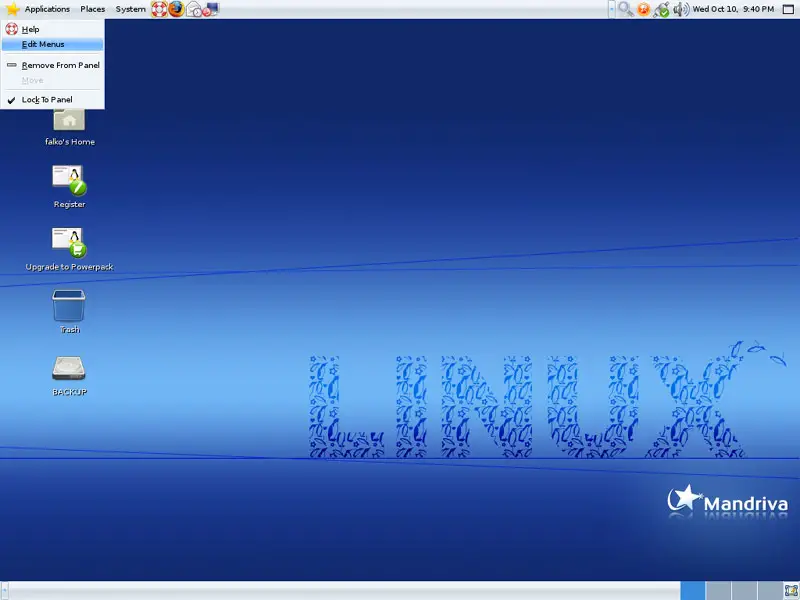This screenshot has width=800, height=600.
Task: Click the yellow star main menu icon
Action: pos(12,9)
